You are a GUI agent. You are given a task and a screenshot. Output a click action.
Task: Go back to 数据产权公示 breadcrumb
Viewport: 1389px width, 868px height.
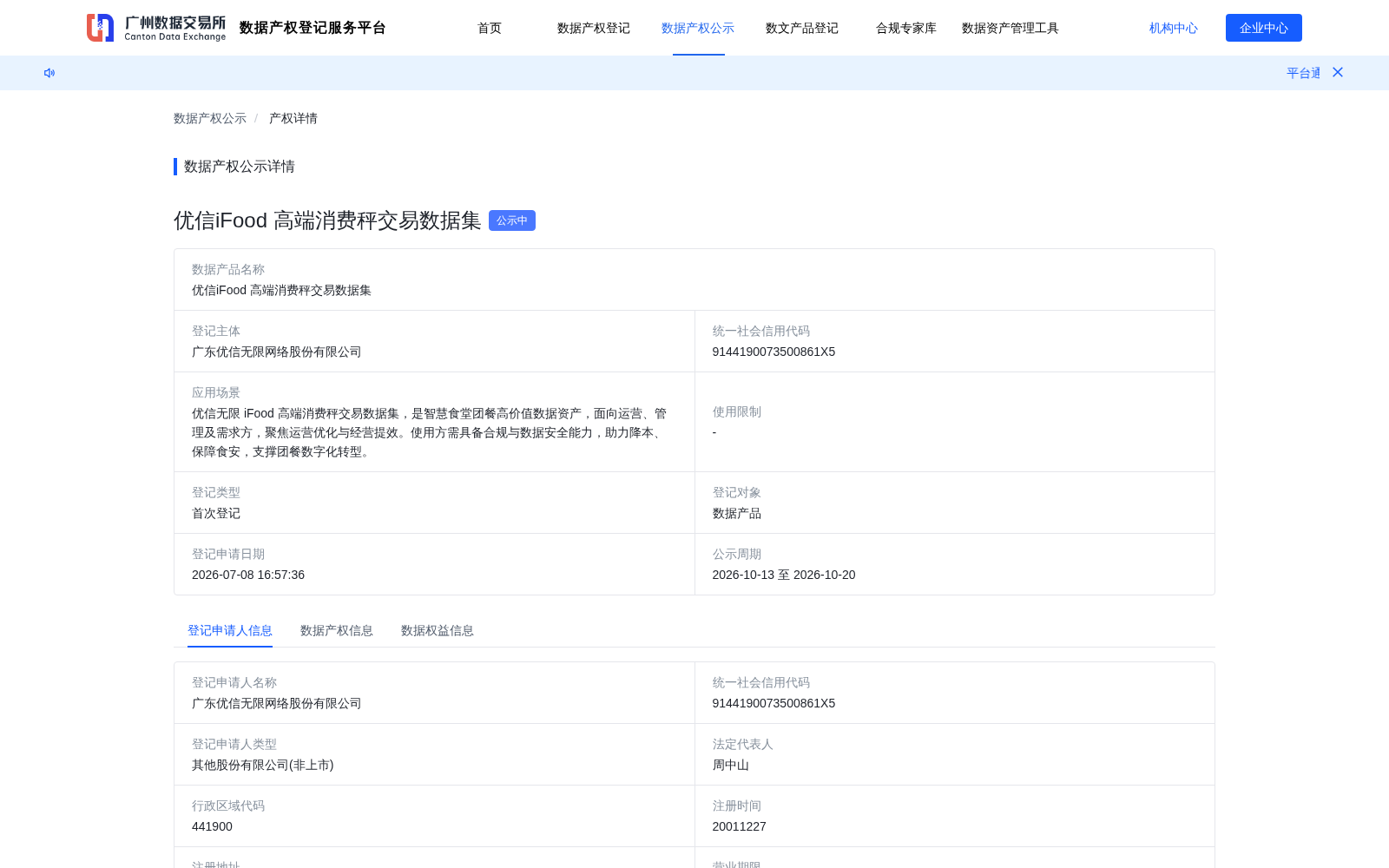pos(210,118)
